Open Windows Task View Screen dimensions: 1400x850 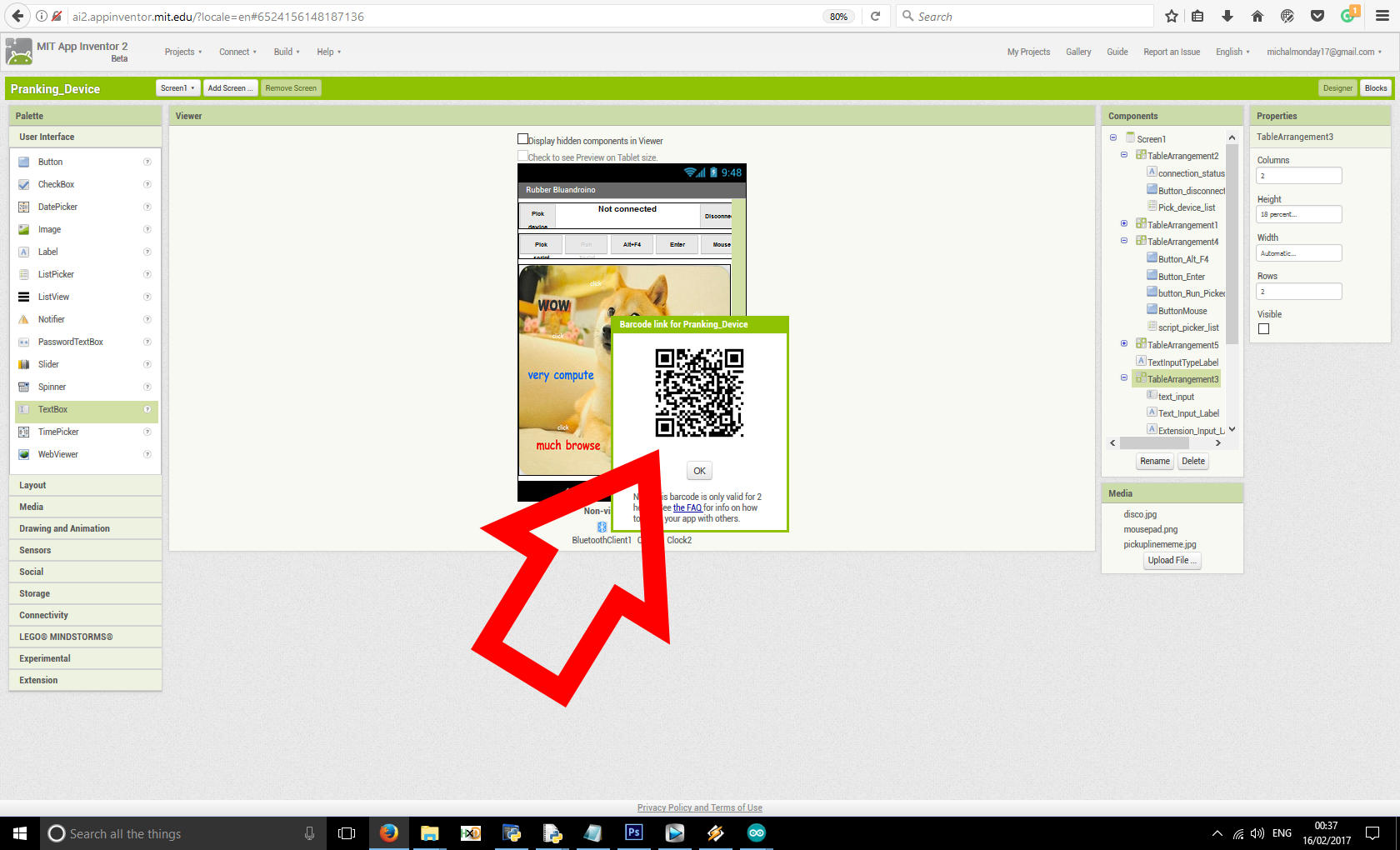click(347, 833)
